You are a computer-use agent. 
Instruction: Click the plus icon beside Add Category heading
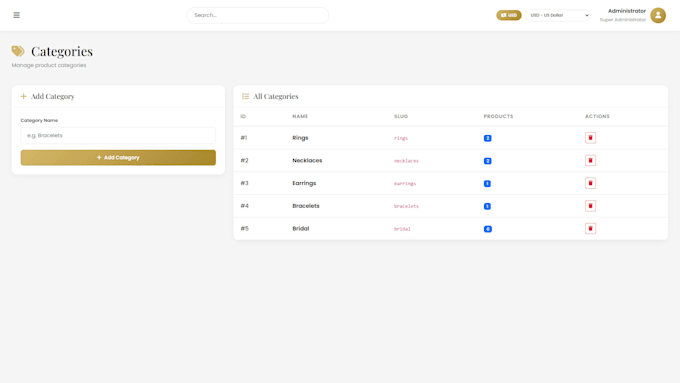click(23, 96)
